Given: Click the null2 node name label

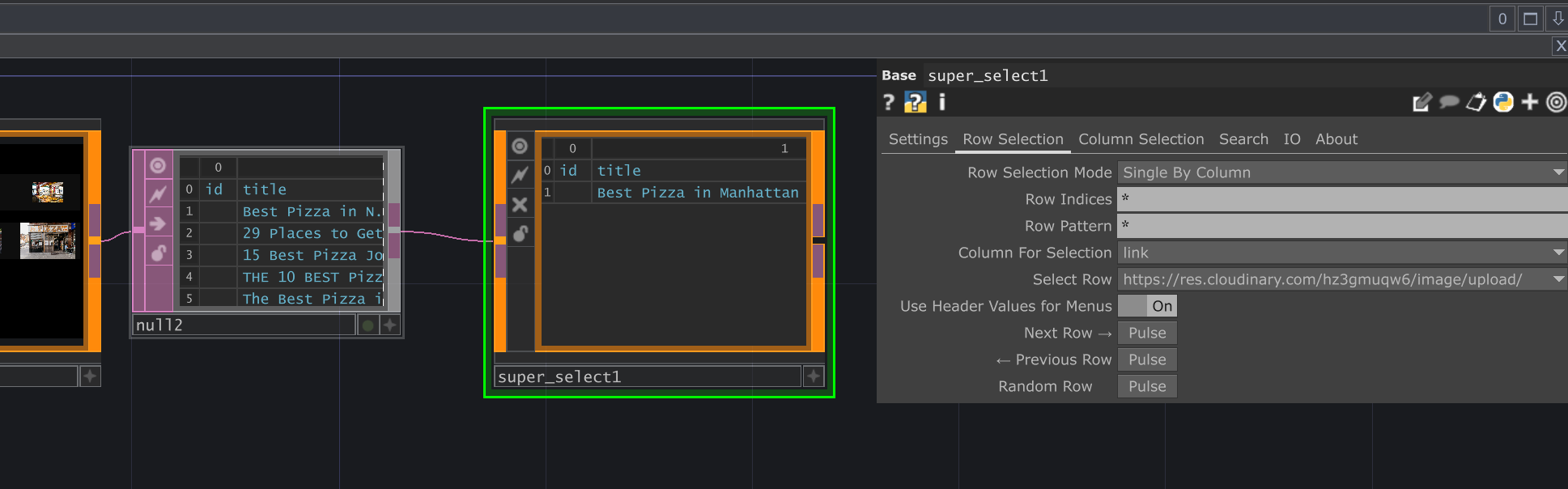Looking at the screenshot, I should point(243,325).
